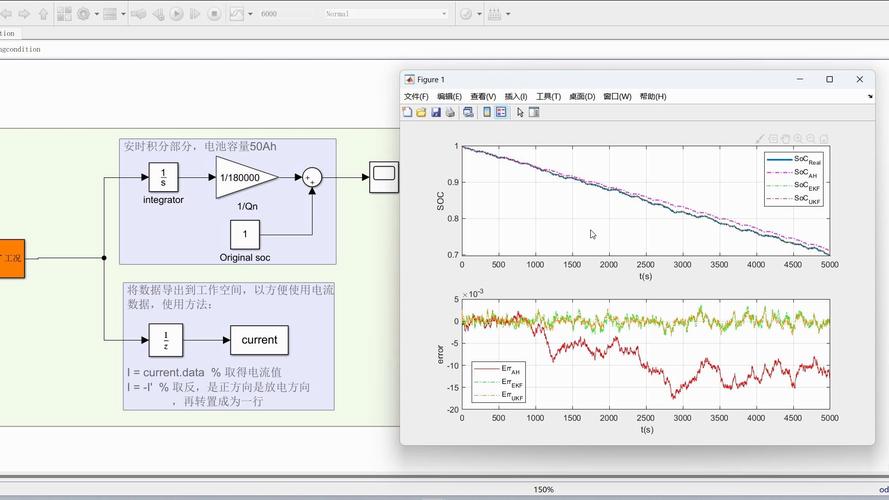This screenshot has height=500, width=889.
Task: Click the Print Figure icon
Action: [x=450, y=113]
